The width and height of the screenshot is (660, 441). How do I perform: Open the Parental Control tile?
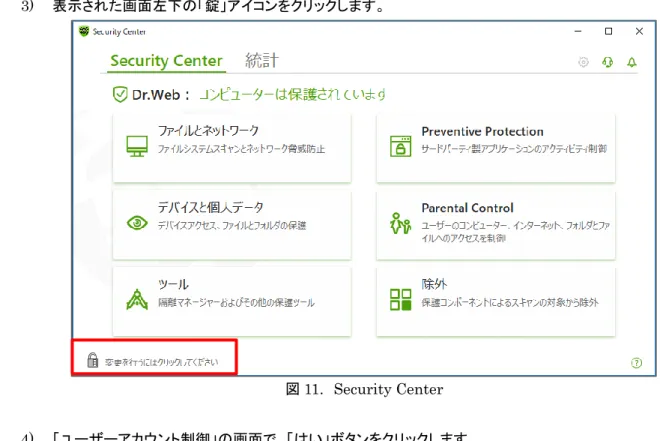click(x=495, y=225)
